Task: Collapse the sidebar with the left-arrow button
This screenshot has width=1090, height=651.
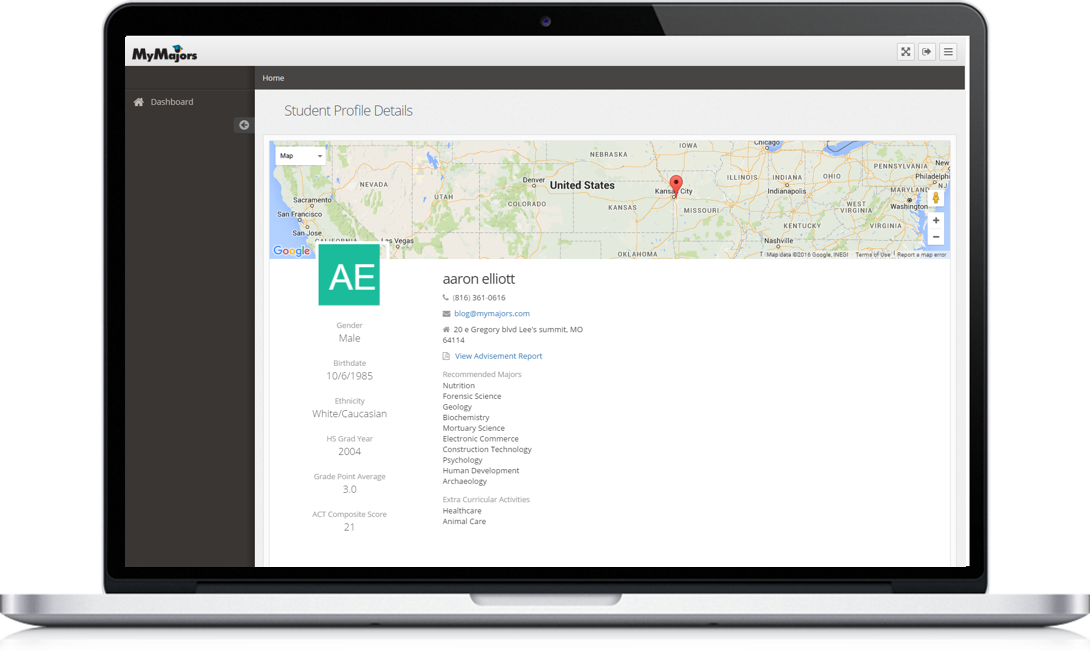Action: [244, 125]
